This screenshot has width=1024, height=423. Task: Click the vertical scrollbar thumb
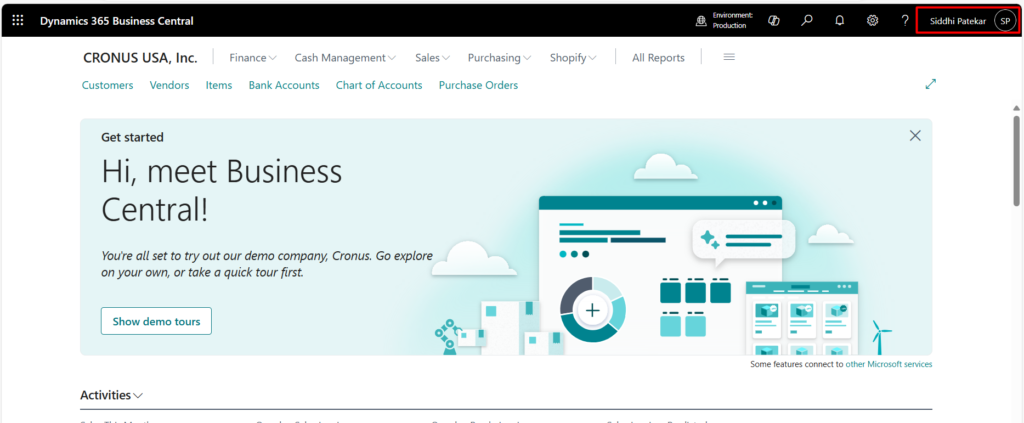click(1016, 161)
